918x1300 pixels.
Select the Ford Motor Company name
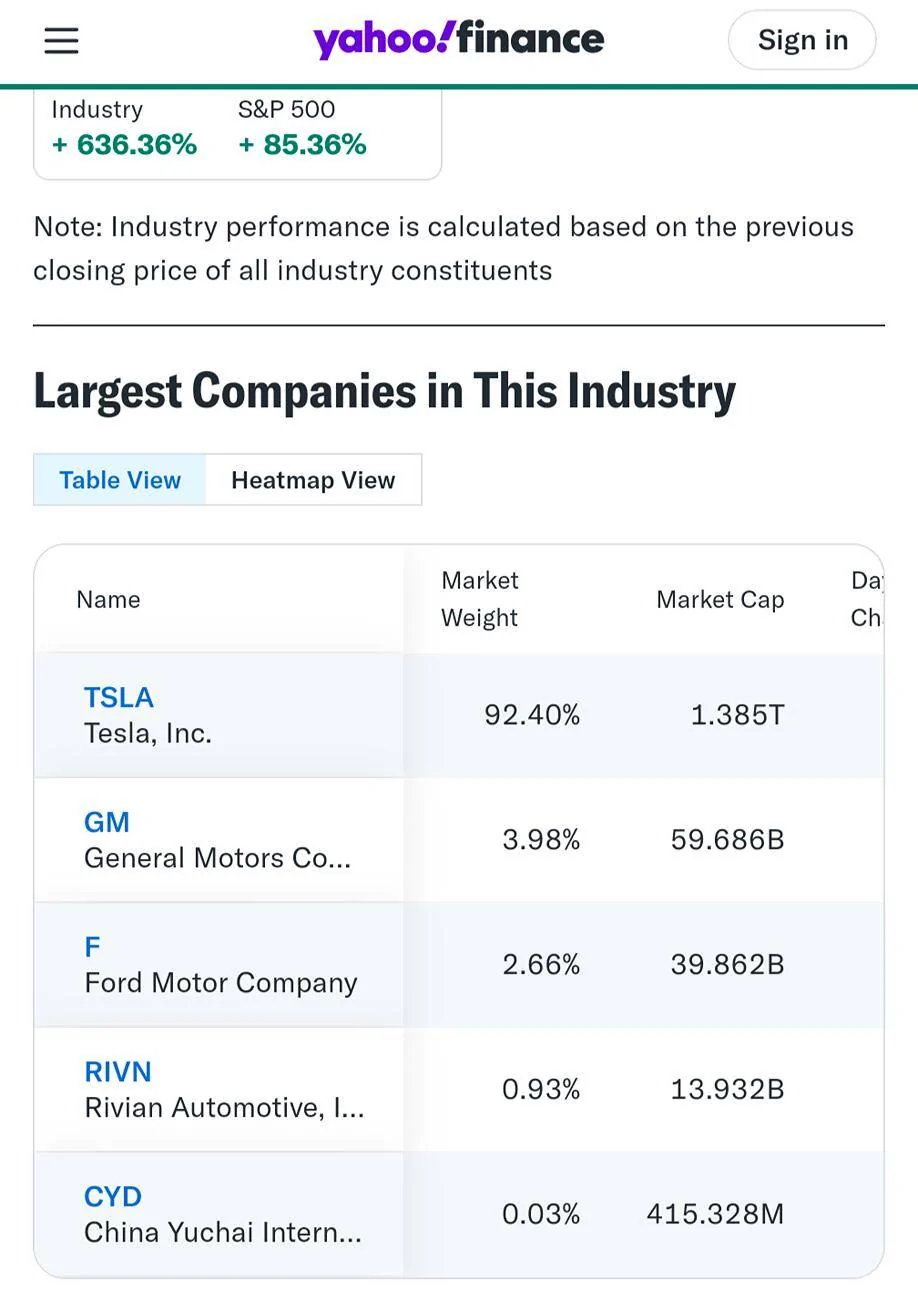[221, 983]
